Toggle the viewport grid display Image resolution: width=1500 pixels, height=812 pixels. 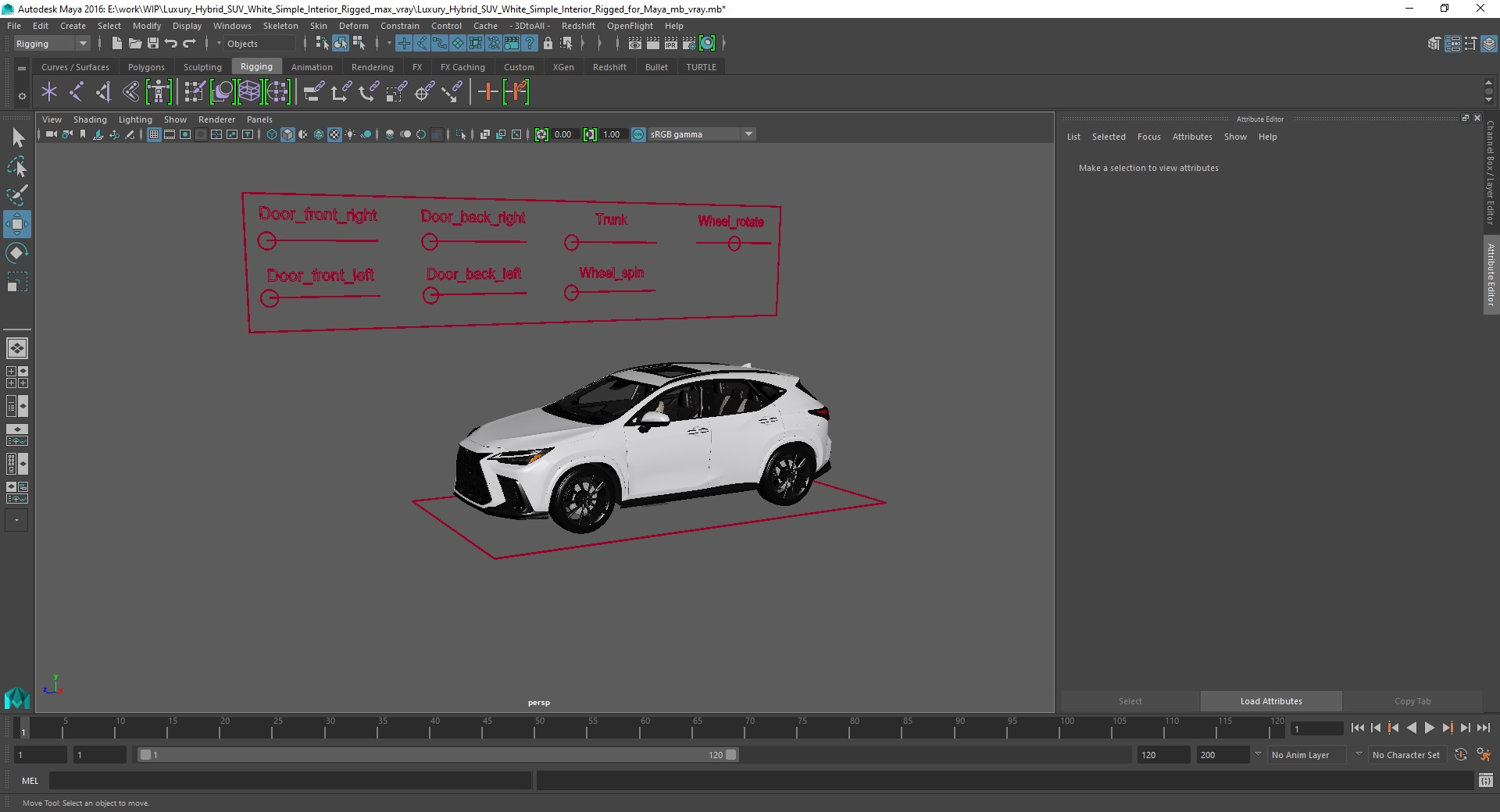point(154,134)
